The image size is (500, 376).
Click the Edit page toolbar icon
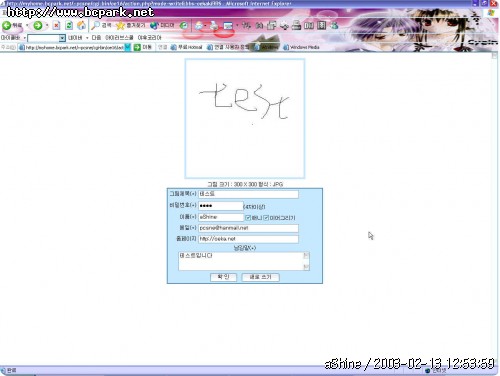click(228, 25)
